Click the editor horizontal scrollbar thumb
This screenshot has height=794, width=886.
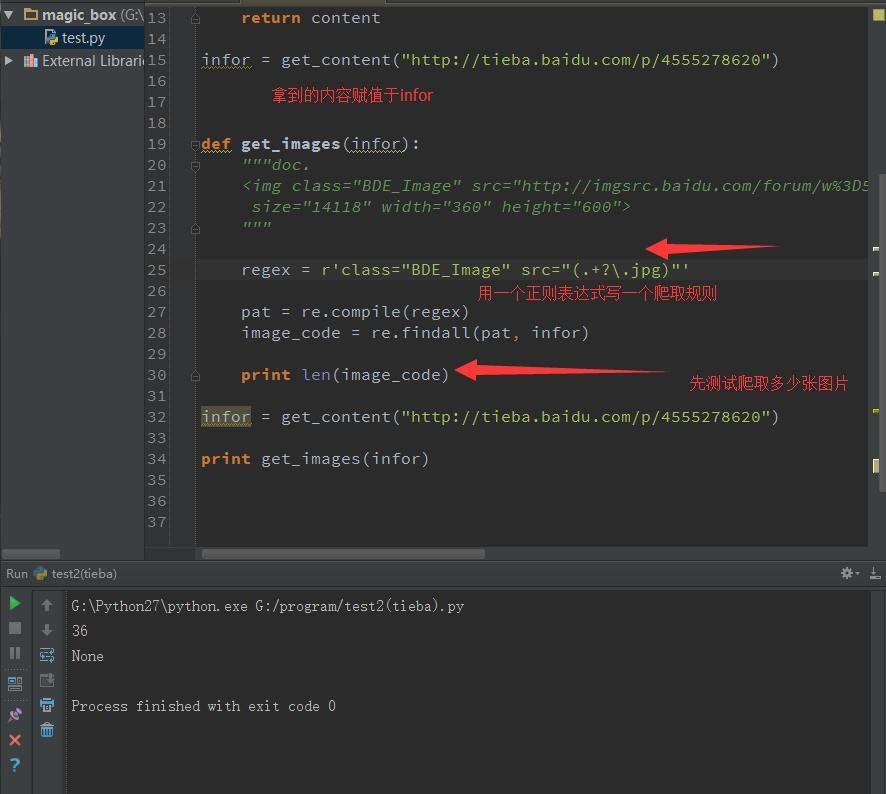pos(344,554)
